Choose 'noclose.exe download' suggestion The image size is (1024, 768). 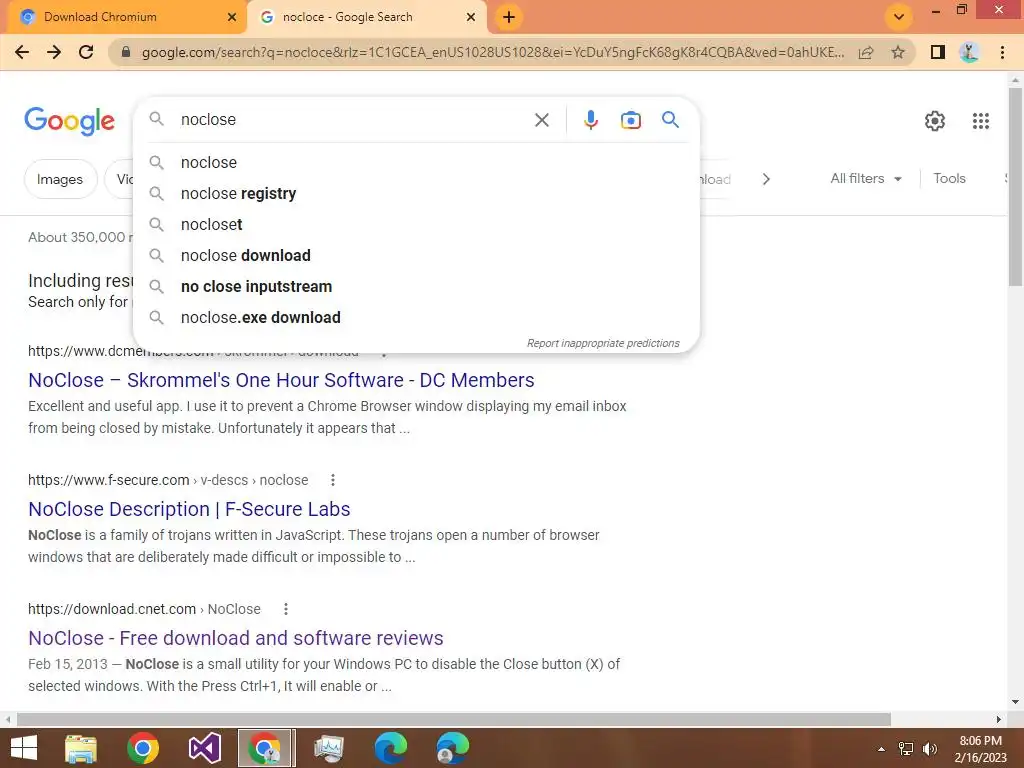pos(416,317)
